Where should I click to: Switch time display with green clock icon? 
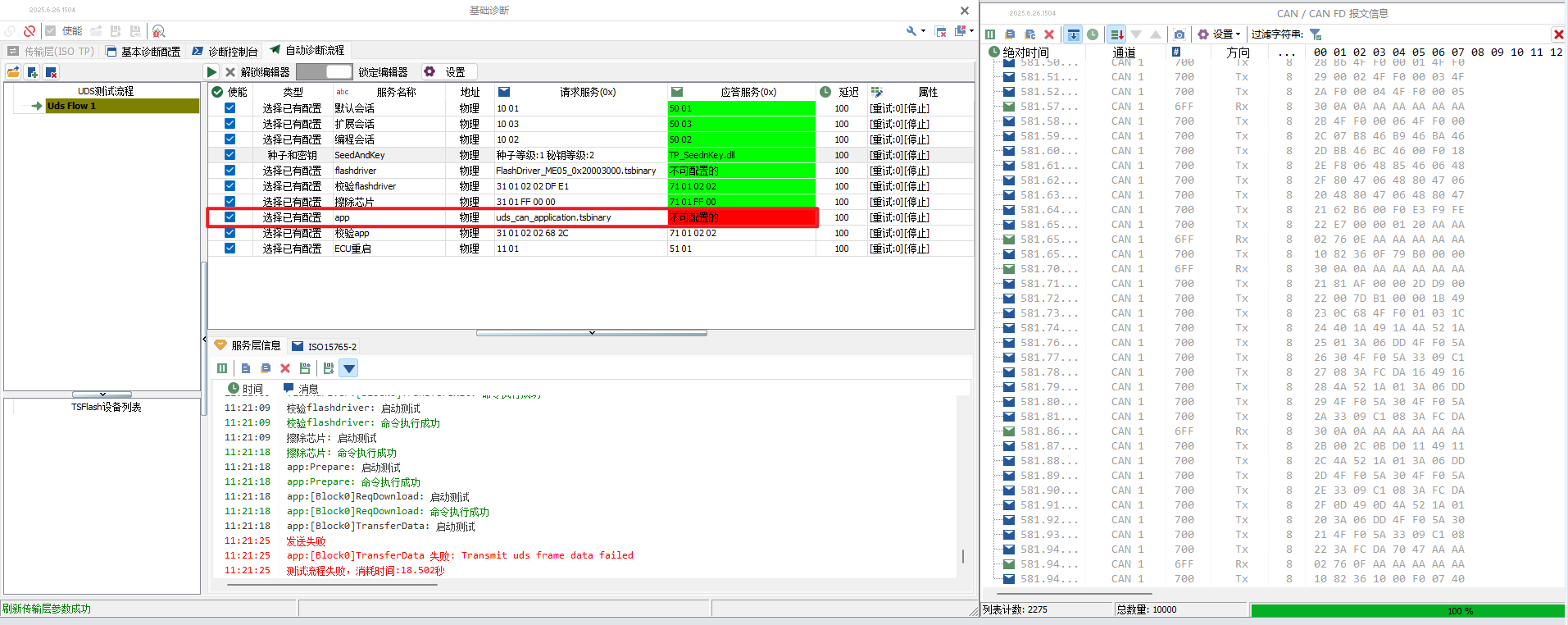pyautogui.click(x=1093, y=34)
